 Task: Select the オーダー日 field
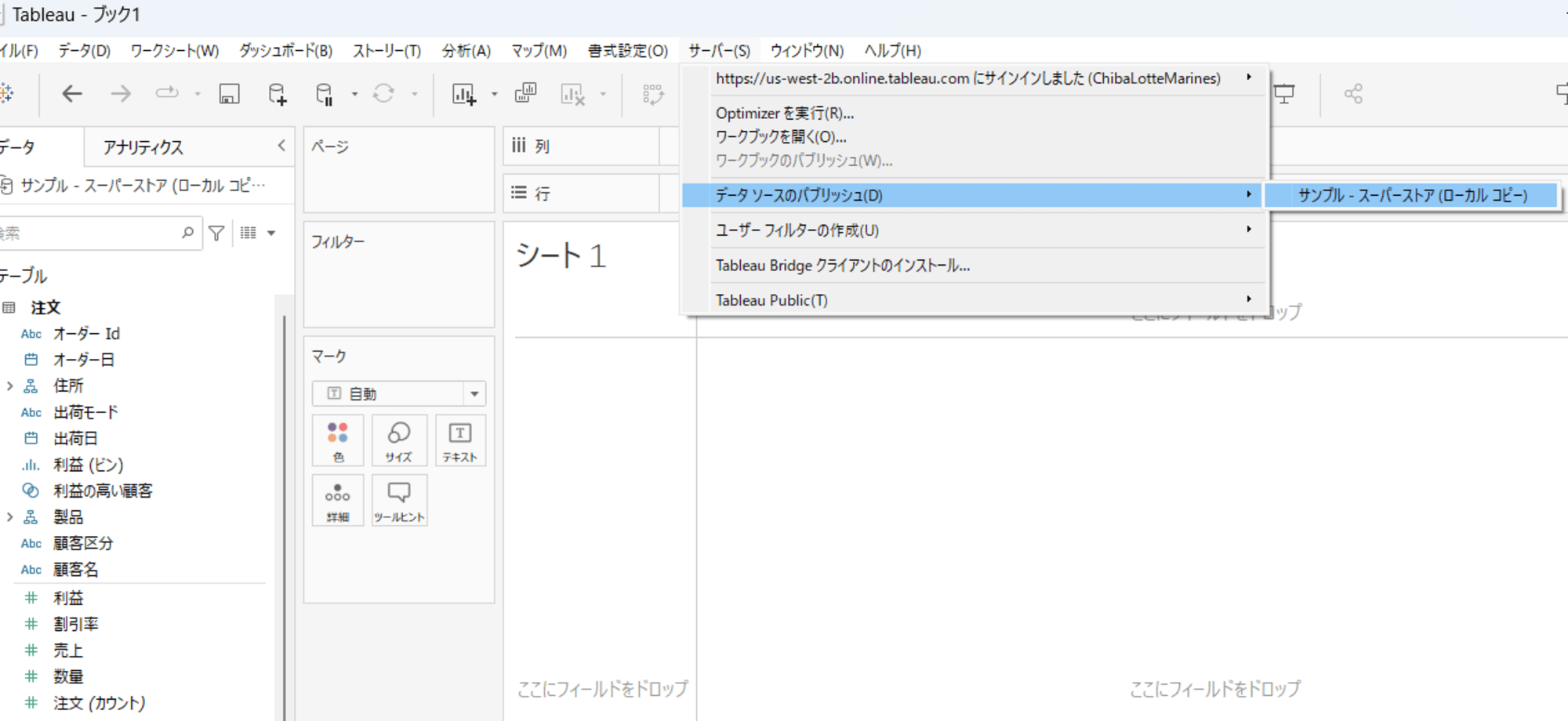click(84, 360)
